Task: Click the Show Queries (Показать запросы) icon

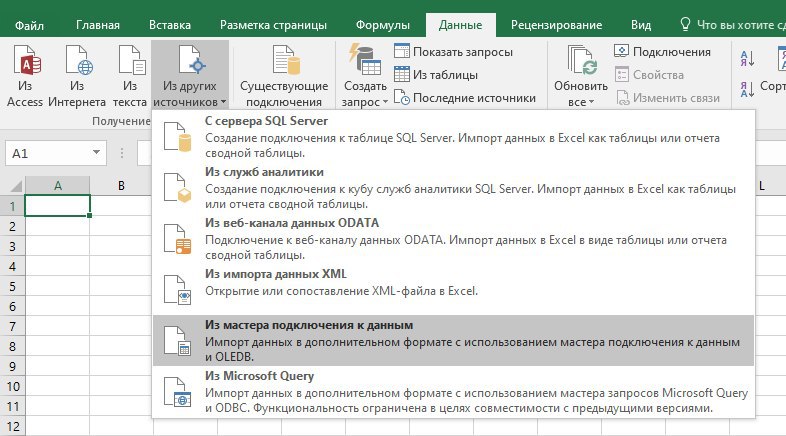Action: pyautogui.click(x=402, y=51)
